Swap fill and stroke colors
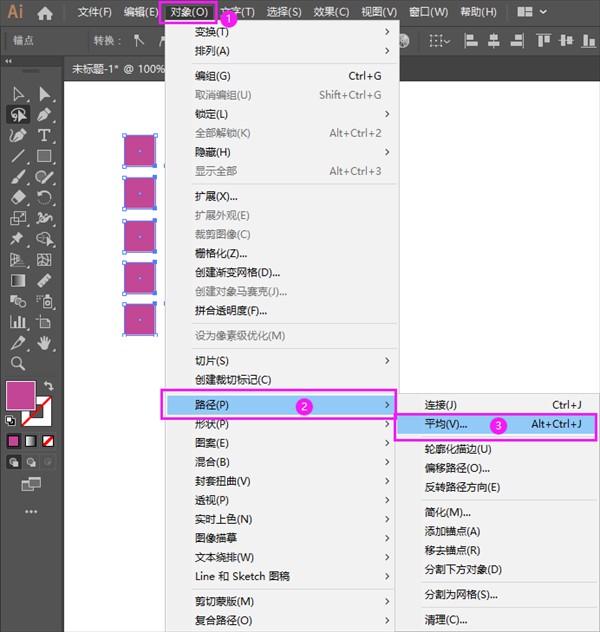Screen dimensions: 600x632 click(x=49, y=386)
